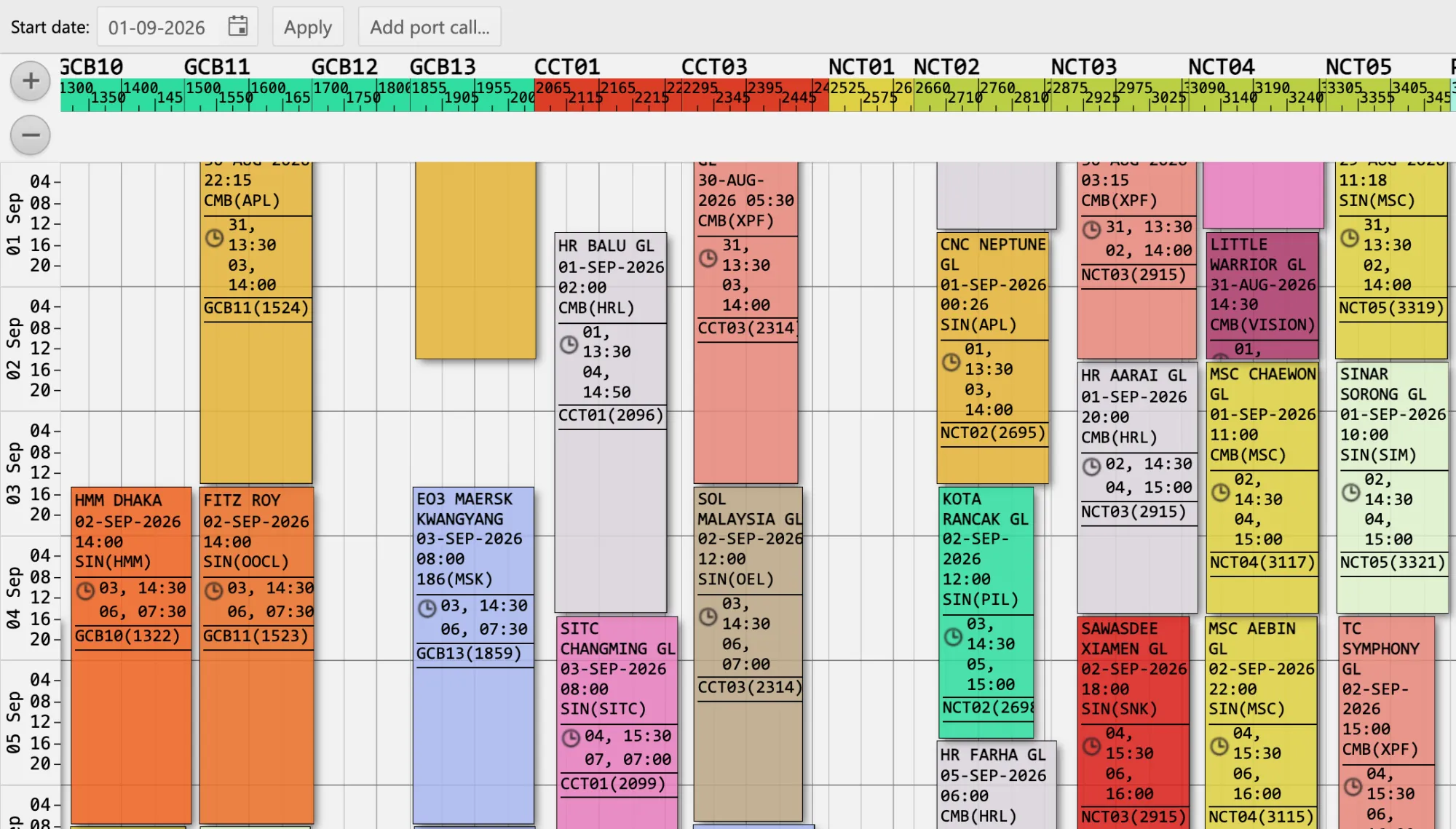Click the clock icon in HMM DHAKA card
This screenshot has height=829, width=1456.
tap(86, 590)
